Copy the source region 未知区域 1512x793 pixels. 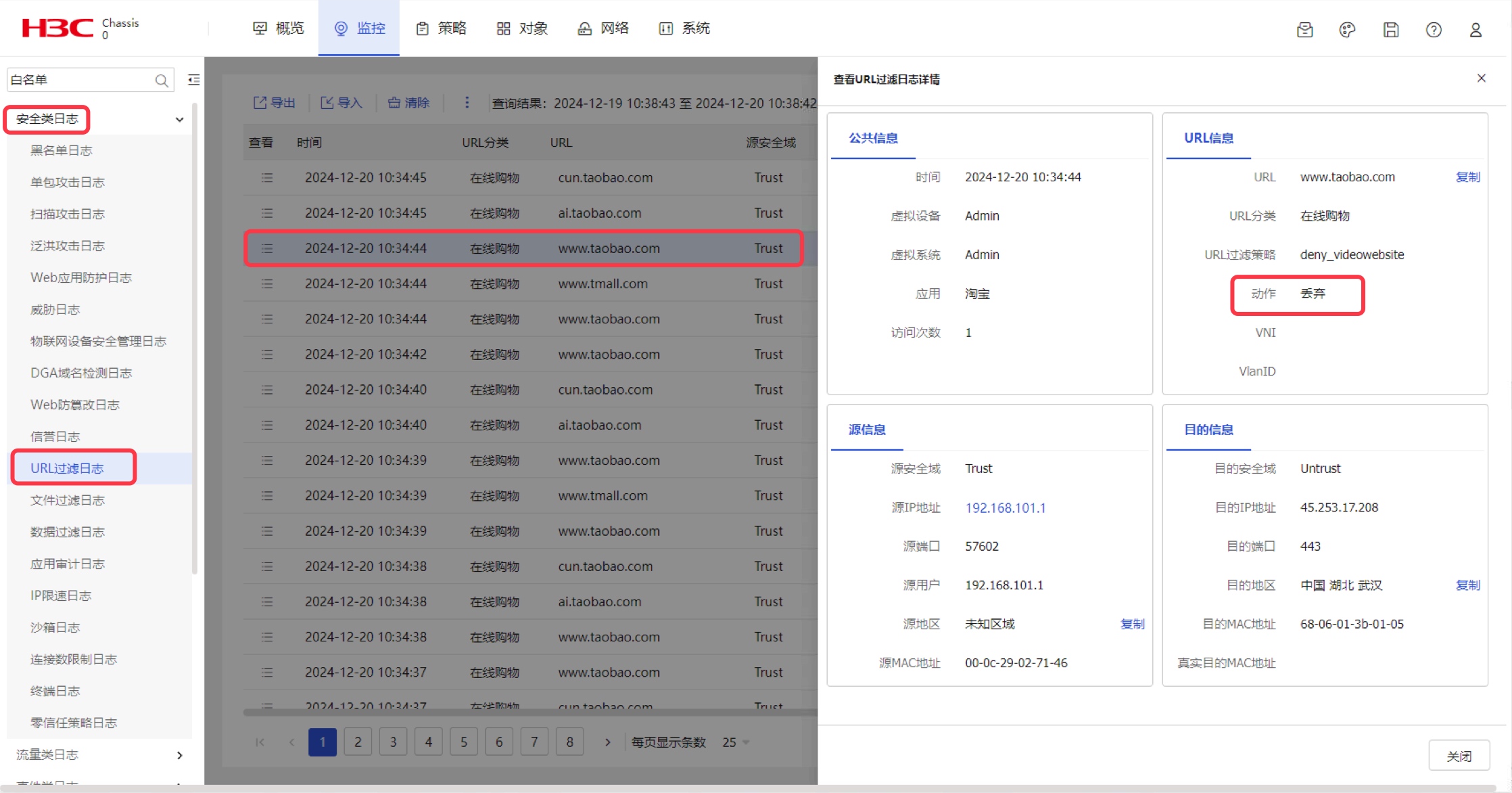coord(1133,624)
